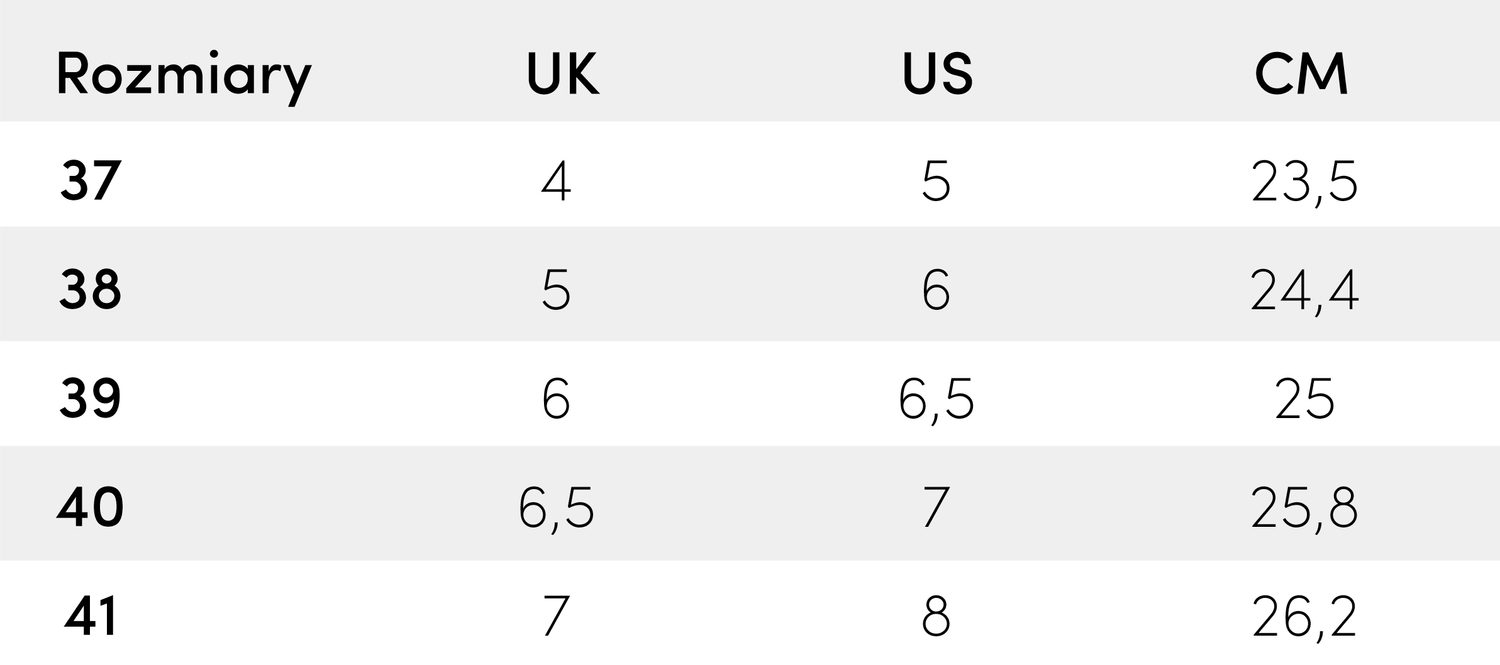Click UK value 6,5 in size 40 row
This screenshot has height=665, width=1500.
[x=556, y=509]
